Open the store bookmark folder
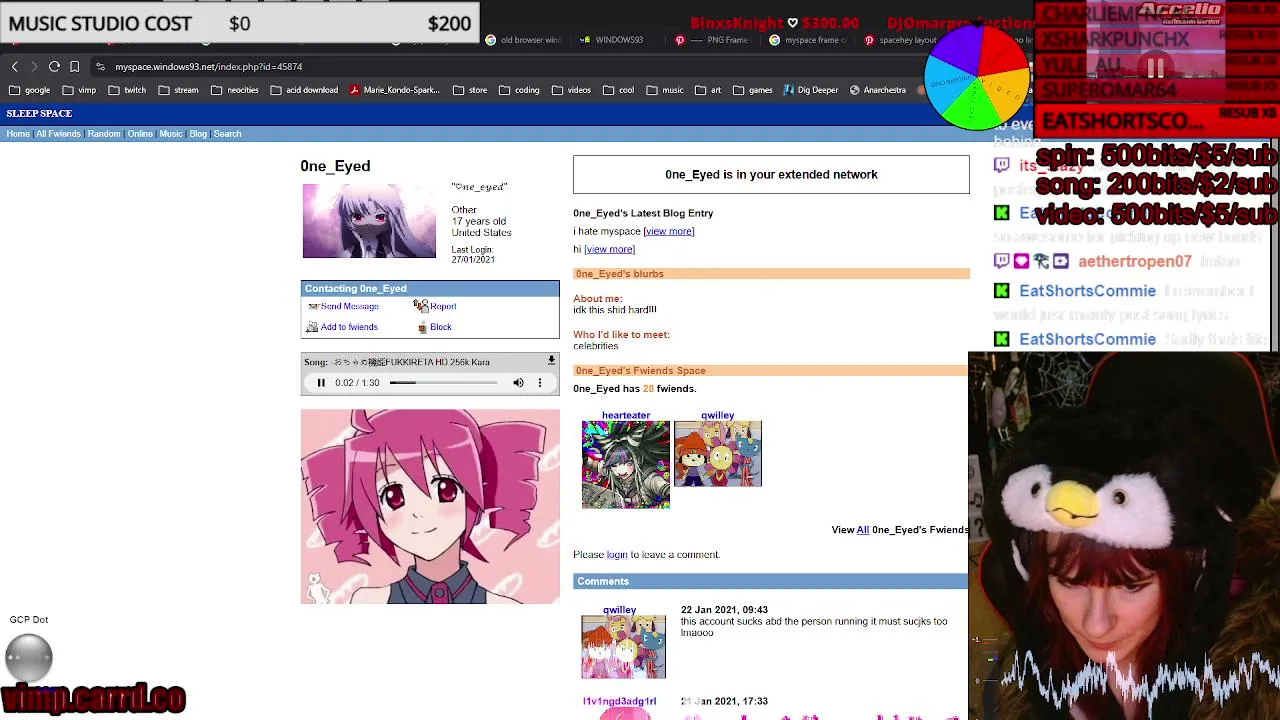 pyautogui.click(x=470, y=90)
